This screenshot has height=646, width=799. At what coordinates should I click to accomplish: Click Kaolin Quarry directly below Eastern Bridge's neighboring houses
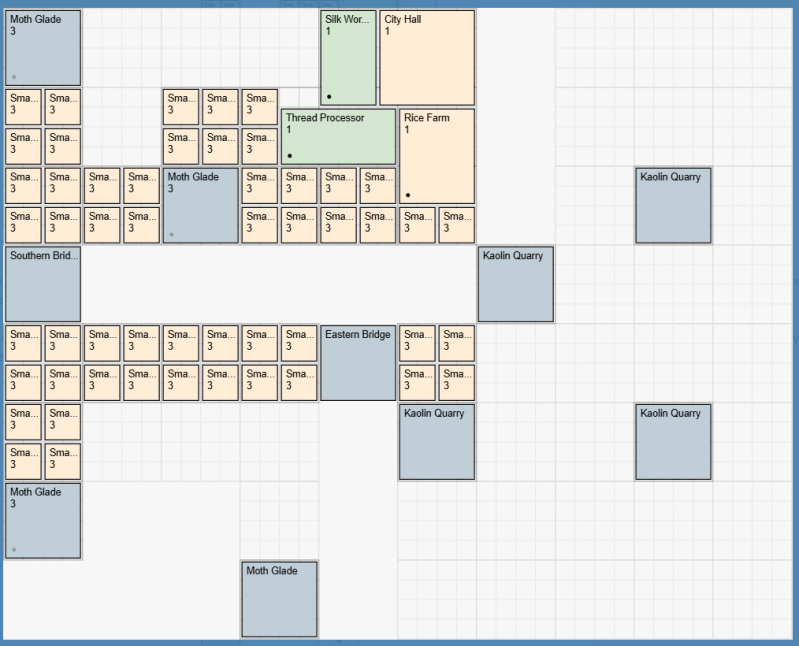coord(437,442)
